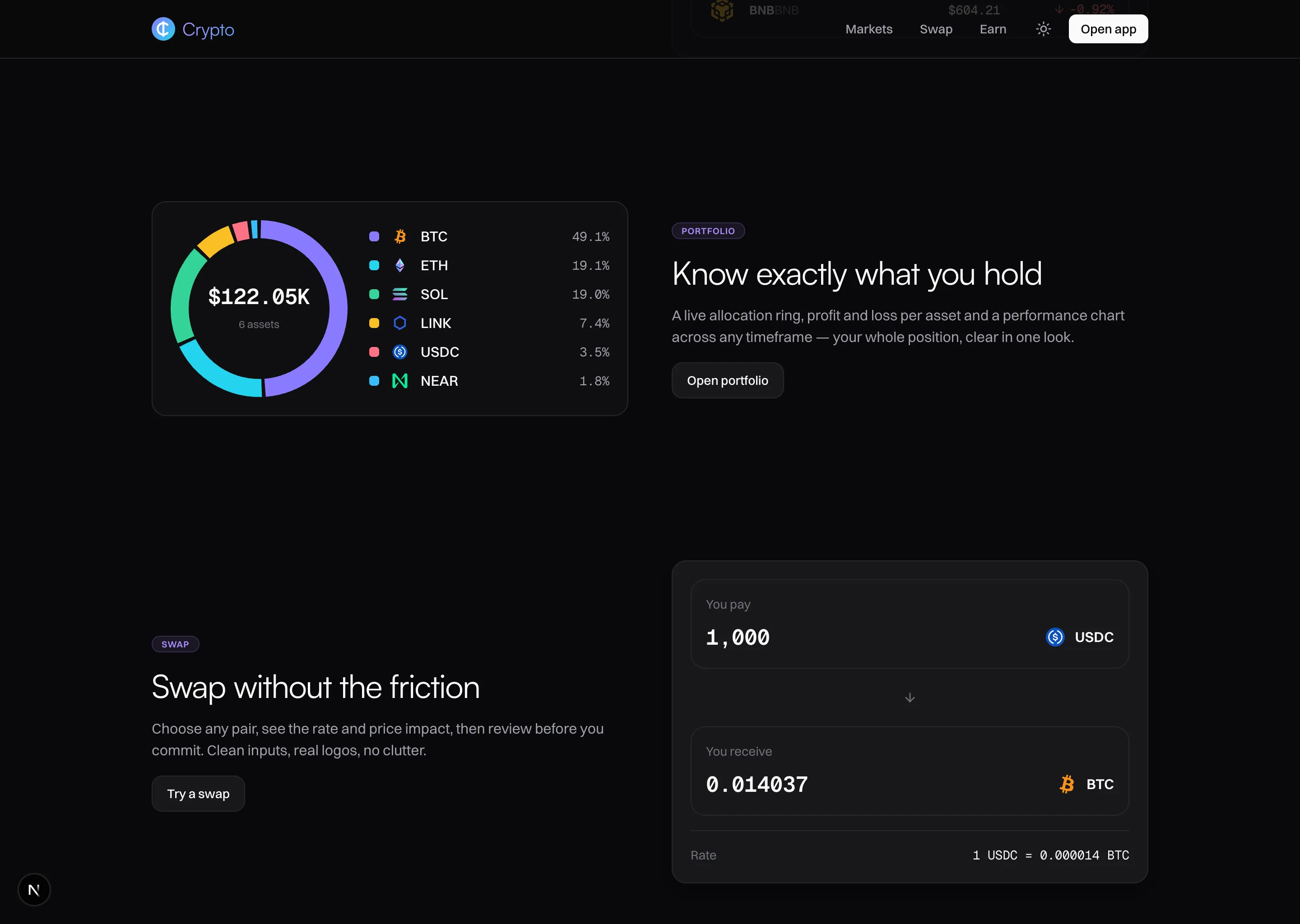The width and height of the screenshot is (1300, 924).
Task: Select the BTC label in allocation list
Action: click(x=434, y=237)
